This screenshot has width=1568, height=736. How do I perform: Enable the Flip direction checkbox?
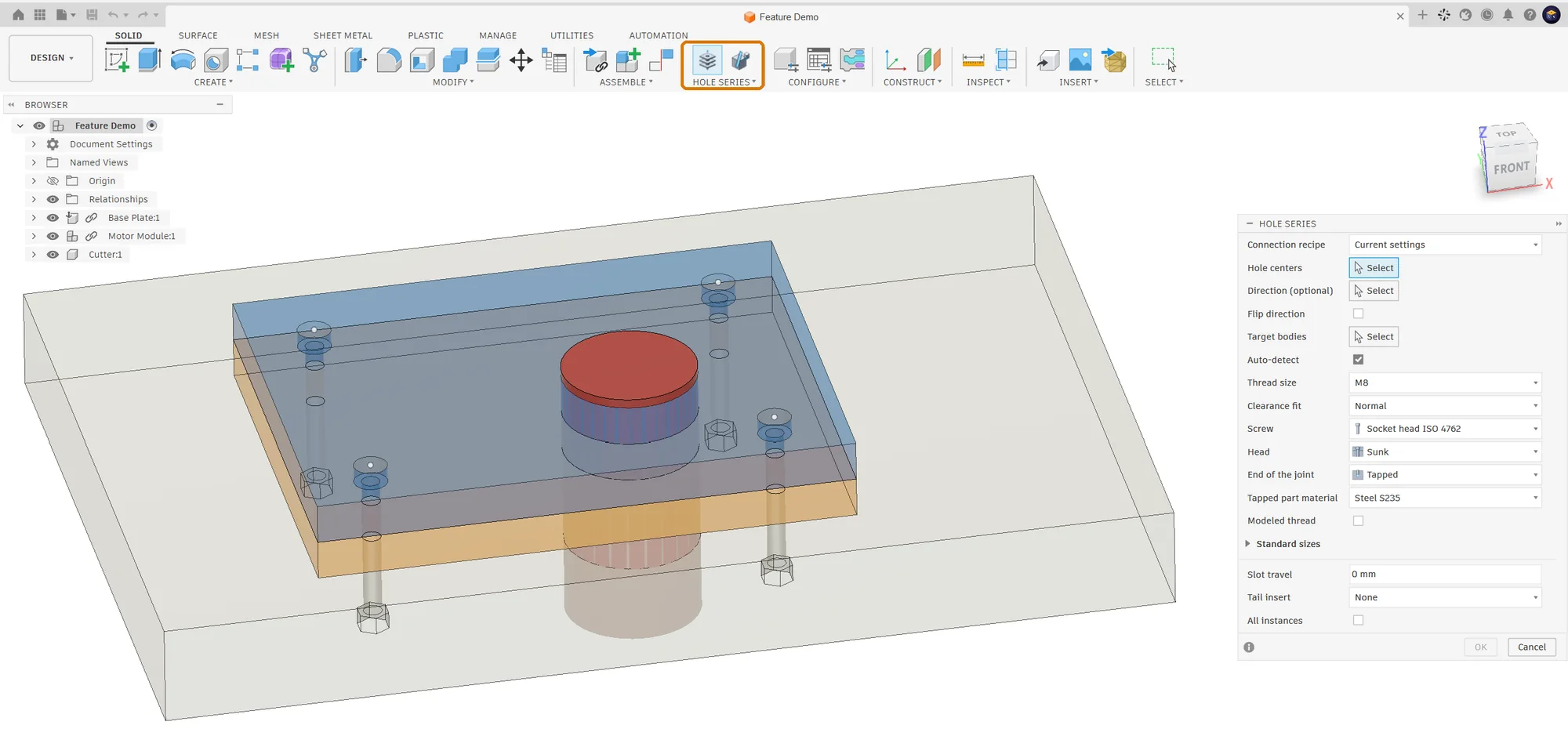click(x=1358, y=314)
